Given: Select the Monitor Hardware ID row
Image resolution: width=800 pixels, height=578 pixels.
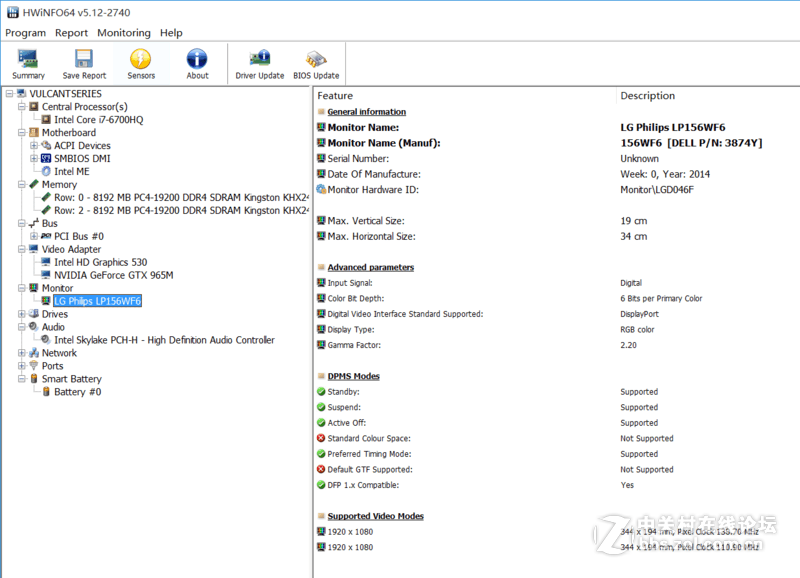Looking at the screenshot, I should tap(372, 189).
